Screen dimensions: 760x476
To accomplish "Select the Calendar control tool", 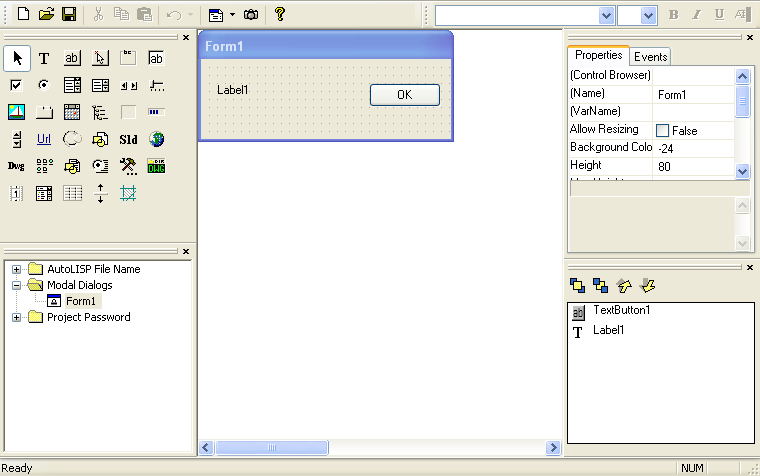I will point(72,112).
